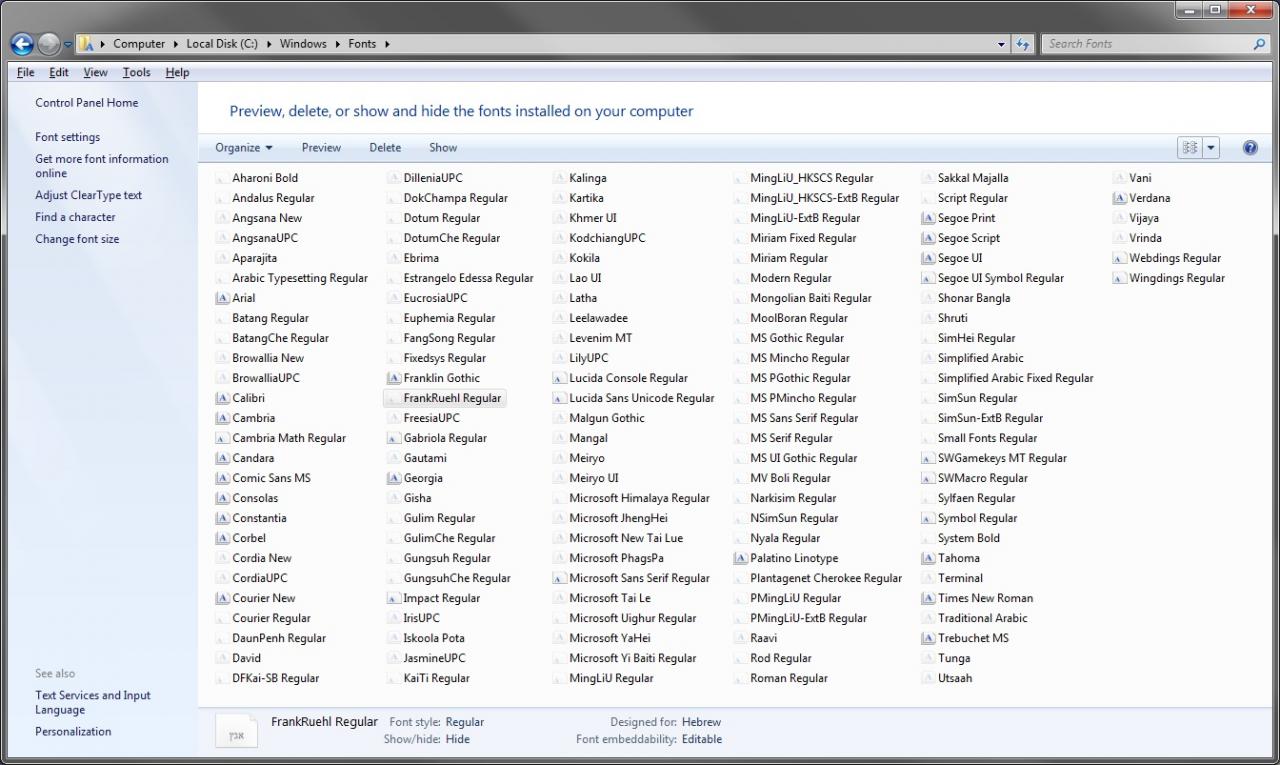Select the Symbol Regular font icon
This screenshot has height=765, width=1280.
point(928,518)
